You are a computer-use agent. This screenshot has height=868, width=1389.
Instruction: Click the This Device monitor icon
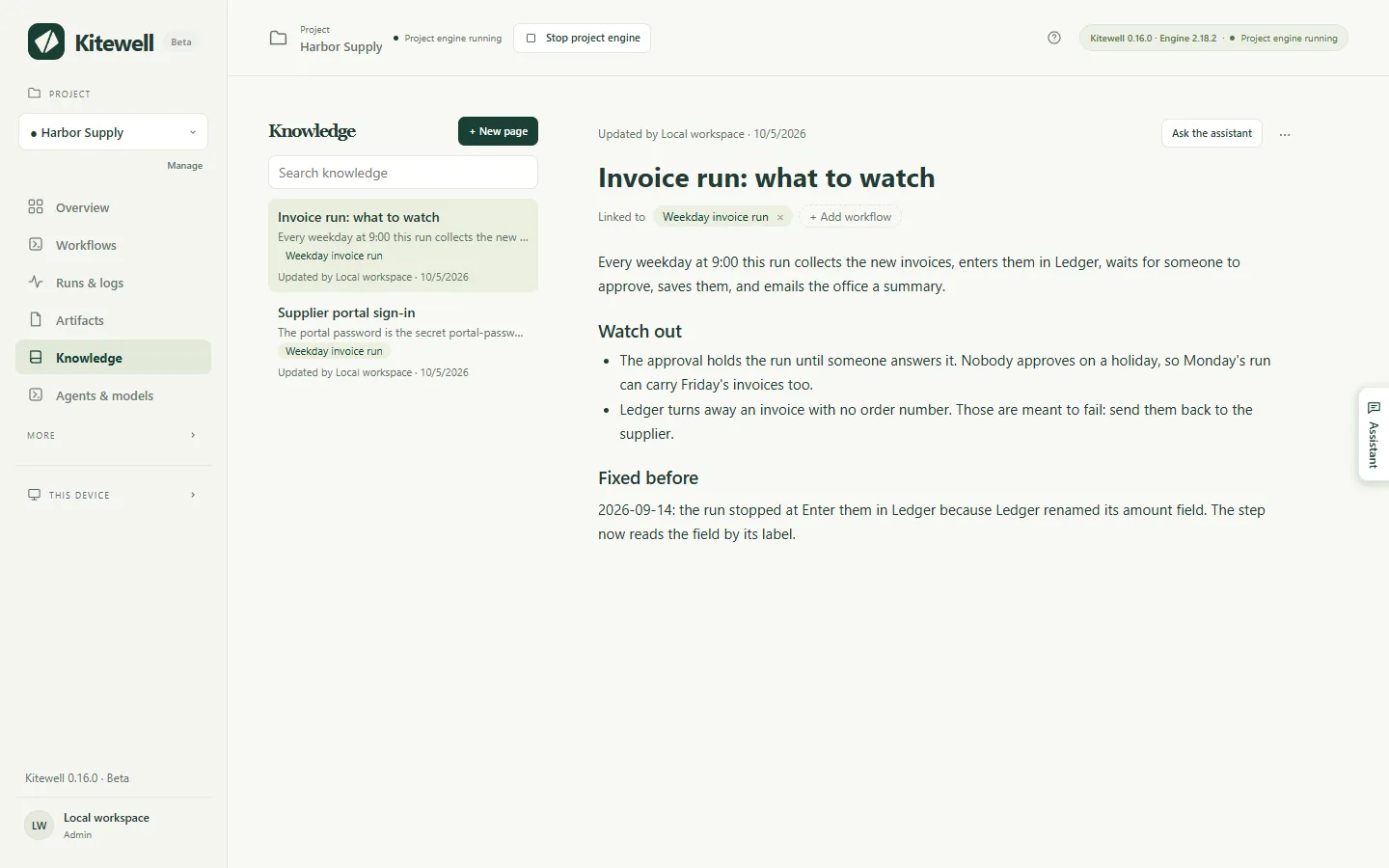(x=35, y=495)
